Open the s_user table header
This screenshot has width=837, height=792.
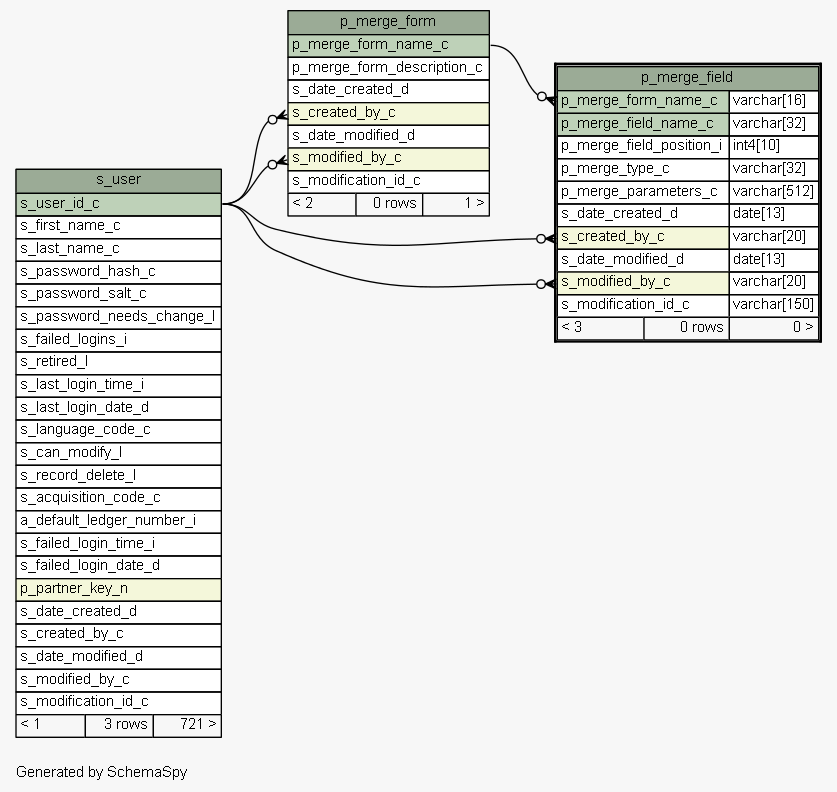[x=118, y=180]
